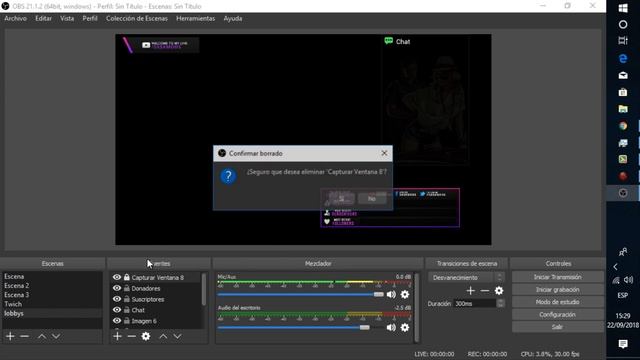The image size is (640, 360).
Task: Click the Iniciar grabación button
Action: pos(558,290)
